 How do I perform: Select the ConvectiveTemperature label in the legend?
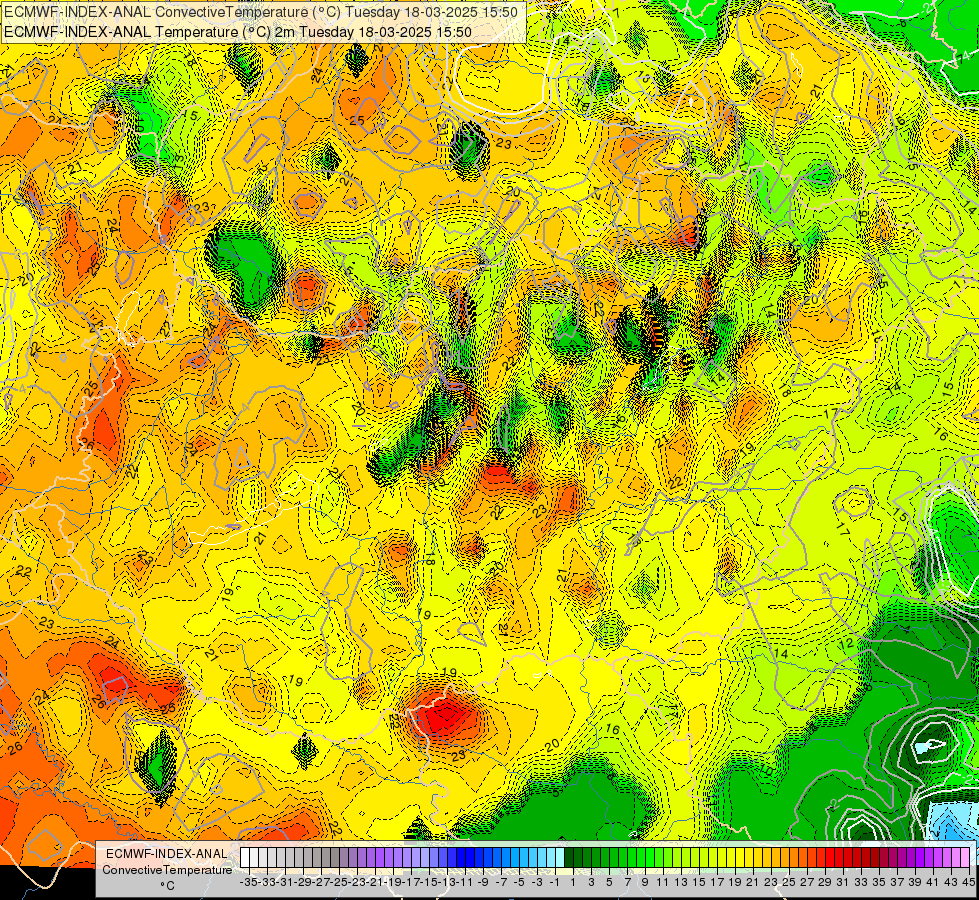[x=167, y=869]
